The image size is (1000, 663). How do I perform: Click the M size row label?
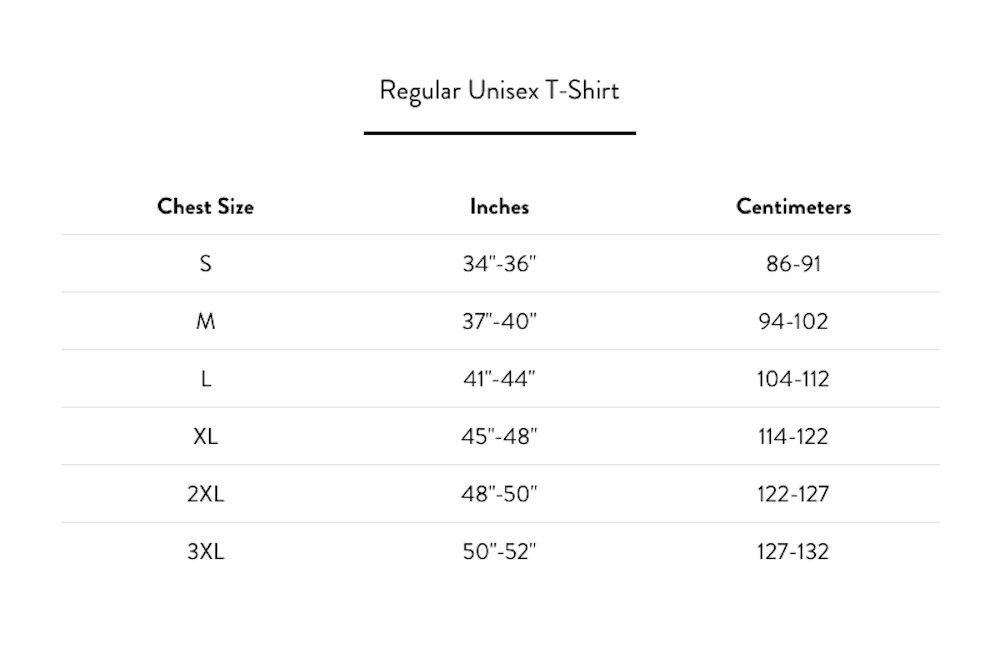pos(205,321)
